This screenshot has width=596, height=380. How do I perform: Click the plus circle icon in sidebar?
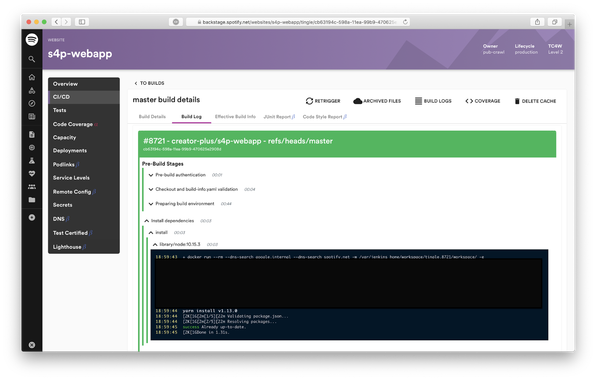[x=32, y=217]
